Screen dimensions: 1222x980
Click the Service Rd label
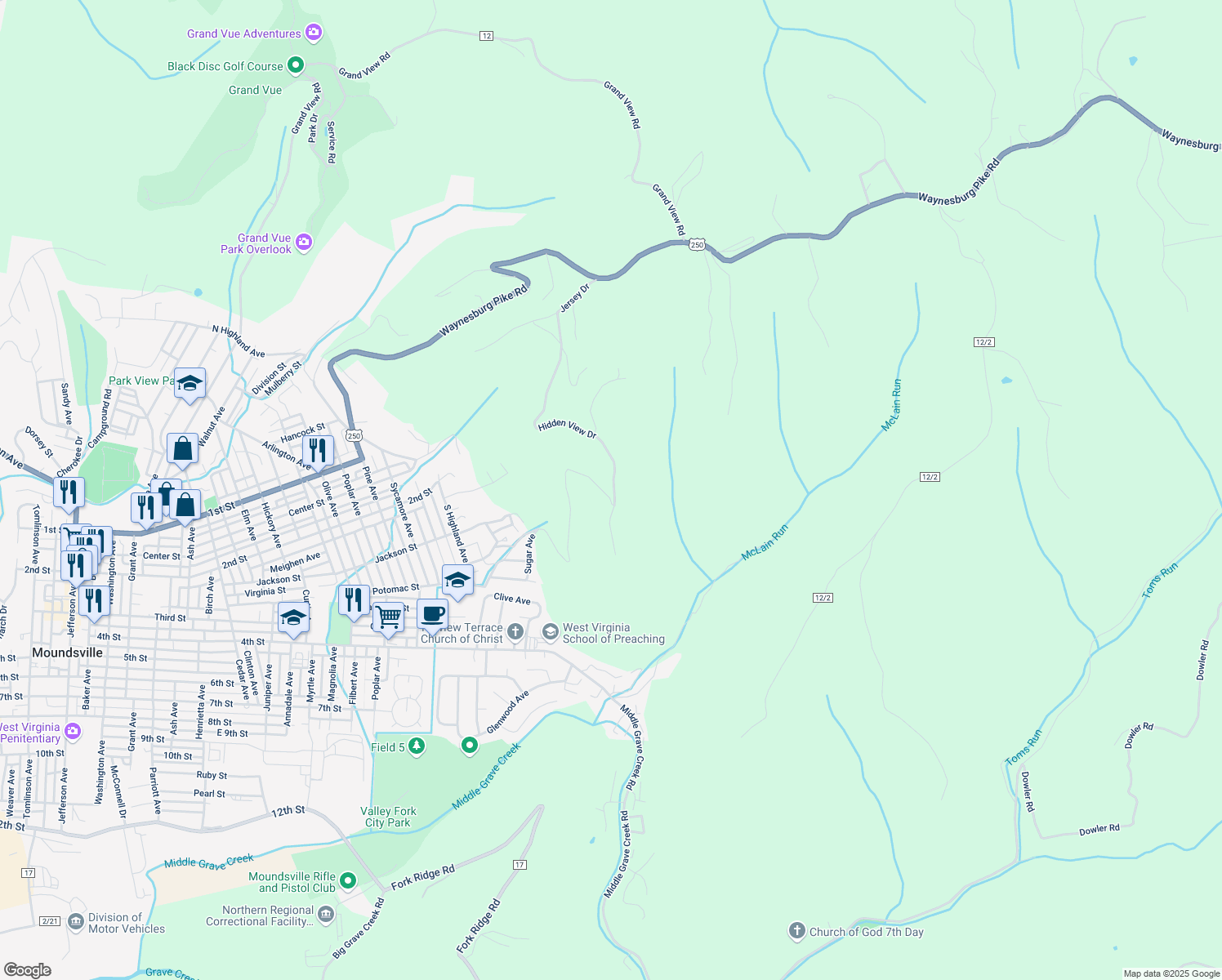point(332,142)
